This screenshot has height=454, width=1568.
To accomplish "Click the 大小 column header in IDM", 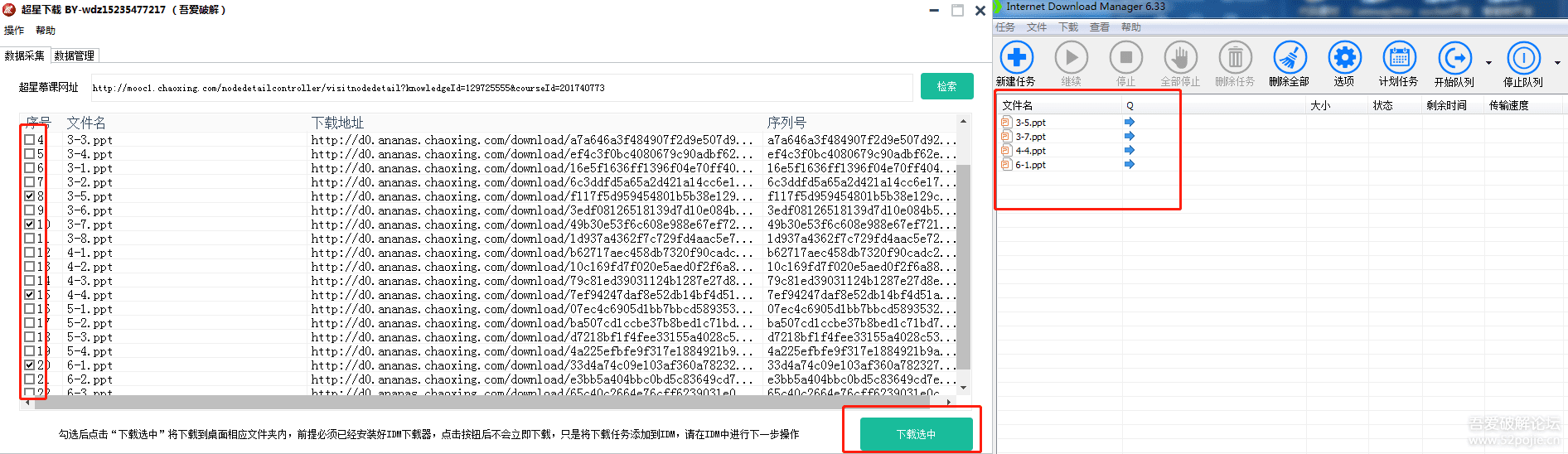I will coord(1320,105).
